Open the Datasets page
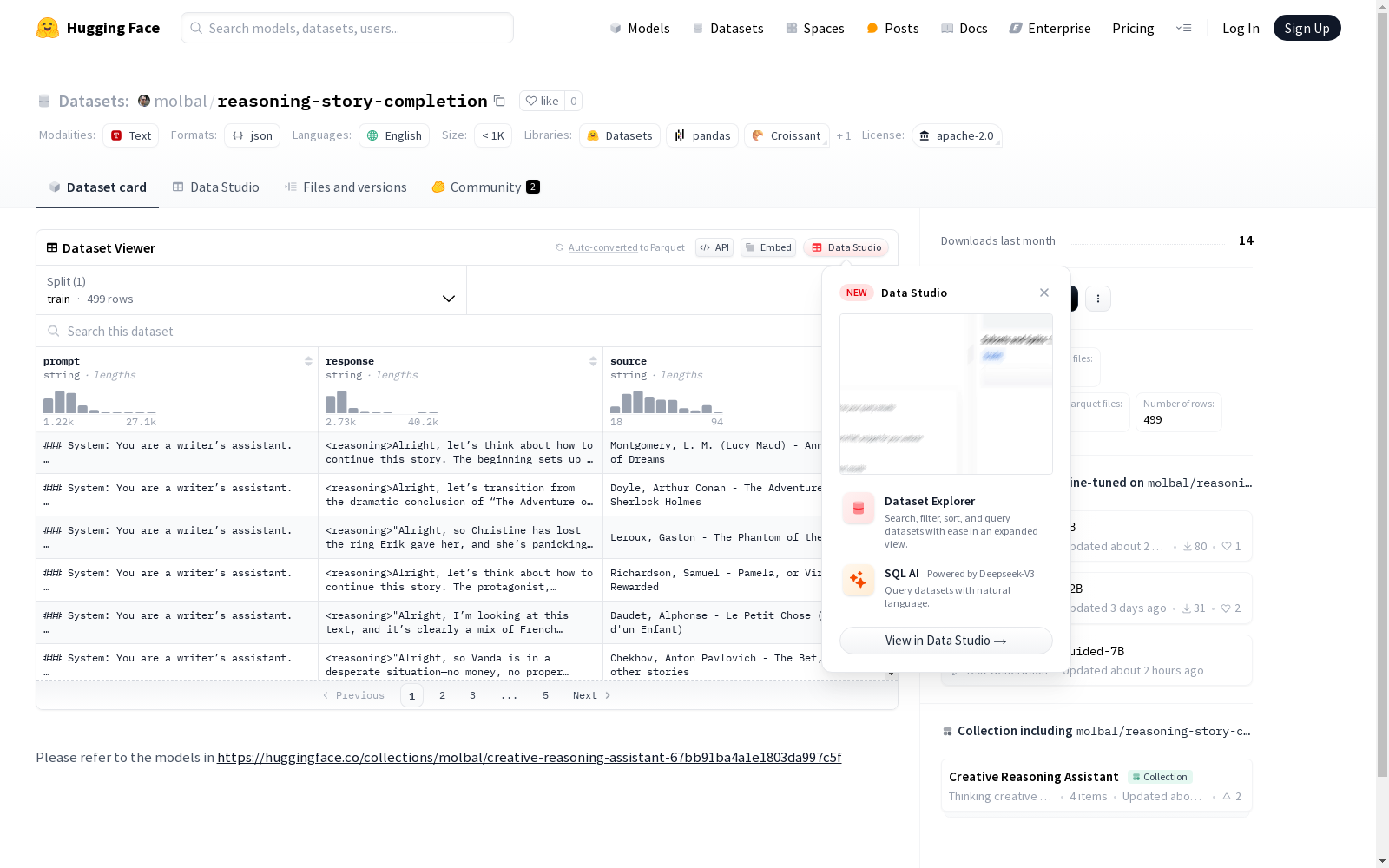The height and width of the screenshot is (868, 1389). (x=727, y=28)
